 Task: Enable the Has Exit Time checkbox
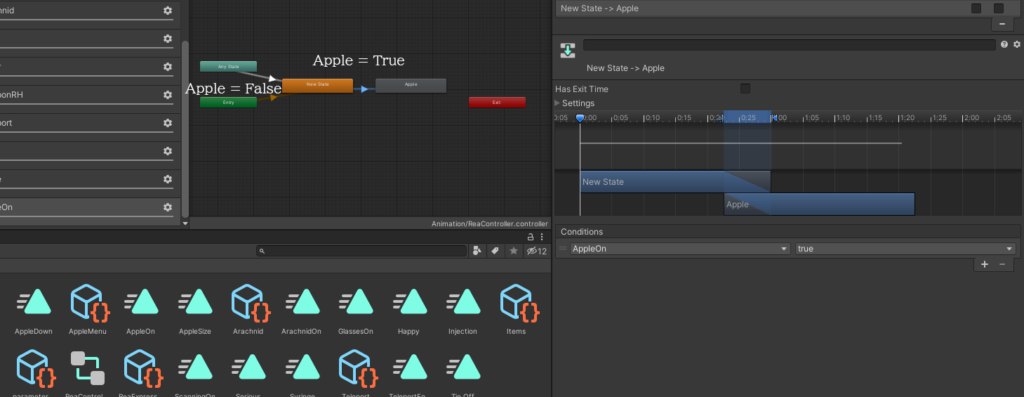coord(745,89)
